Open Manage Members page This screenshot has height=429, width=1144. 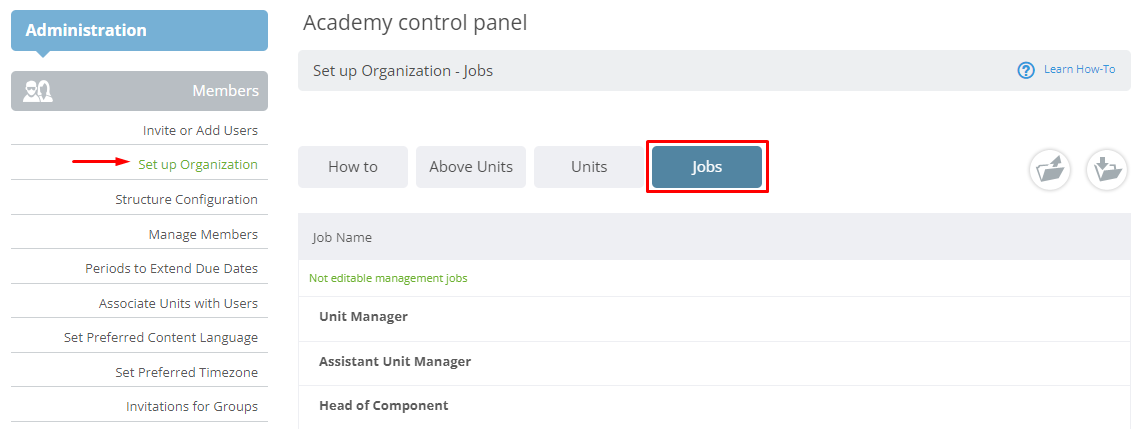pyautogui.click(x=203, y=234)
